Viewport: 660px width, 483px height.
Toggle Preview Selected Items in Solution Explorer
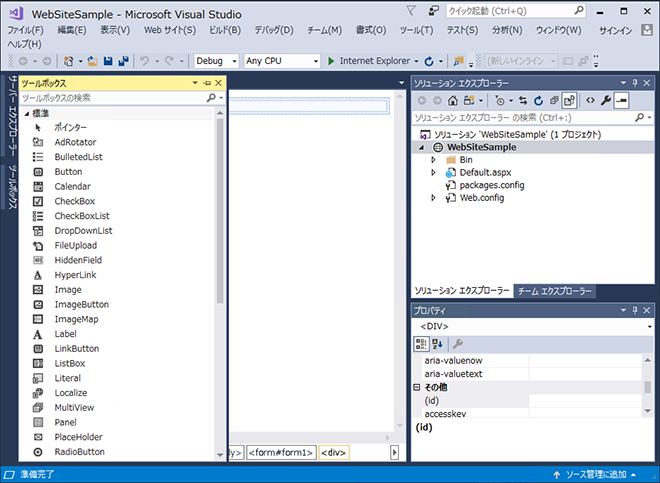click(621, 101)
